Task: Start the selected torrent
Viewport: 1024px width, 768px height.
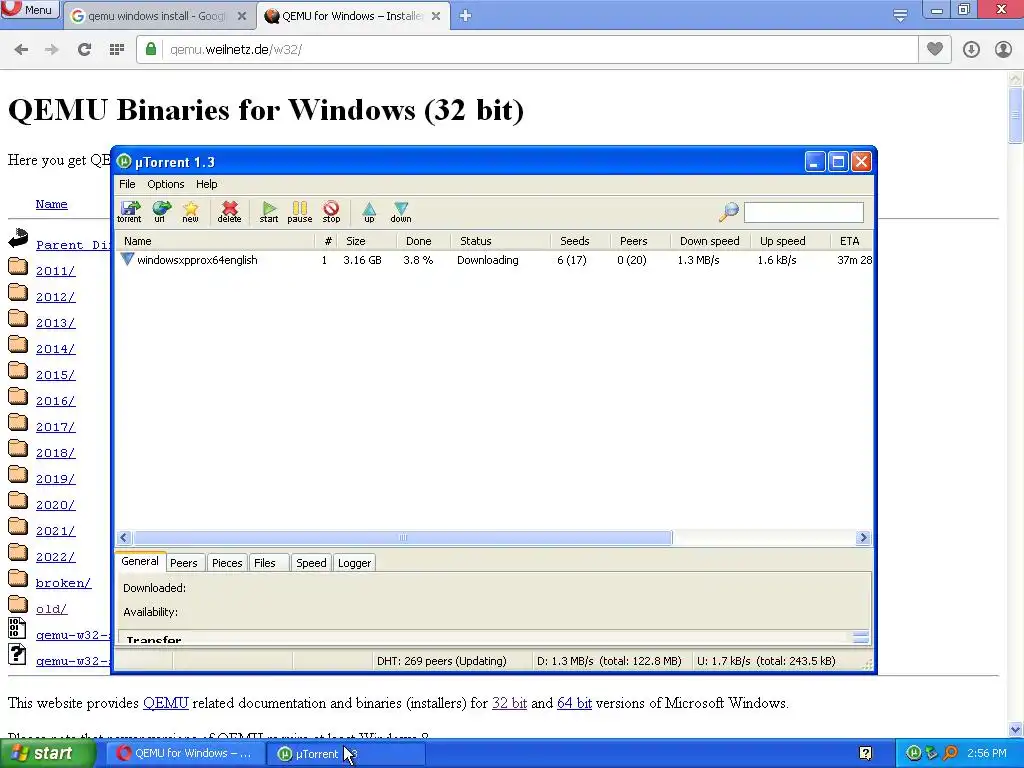Action: (x=268, y=212)
